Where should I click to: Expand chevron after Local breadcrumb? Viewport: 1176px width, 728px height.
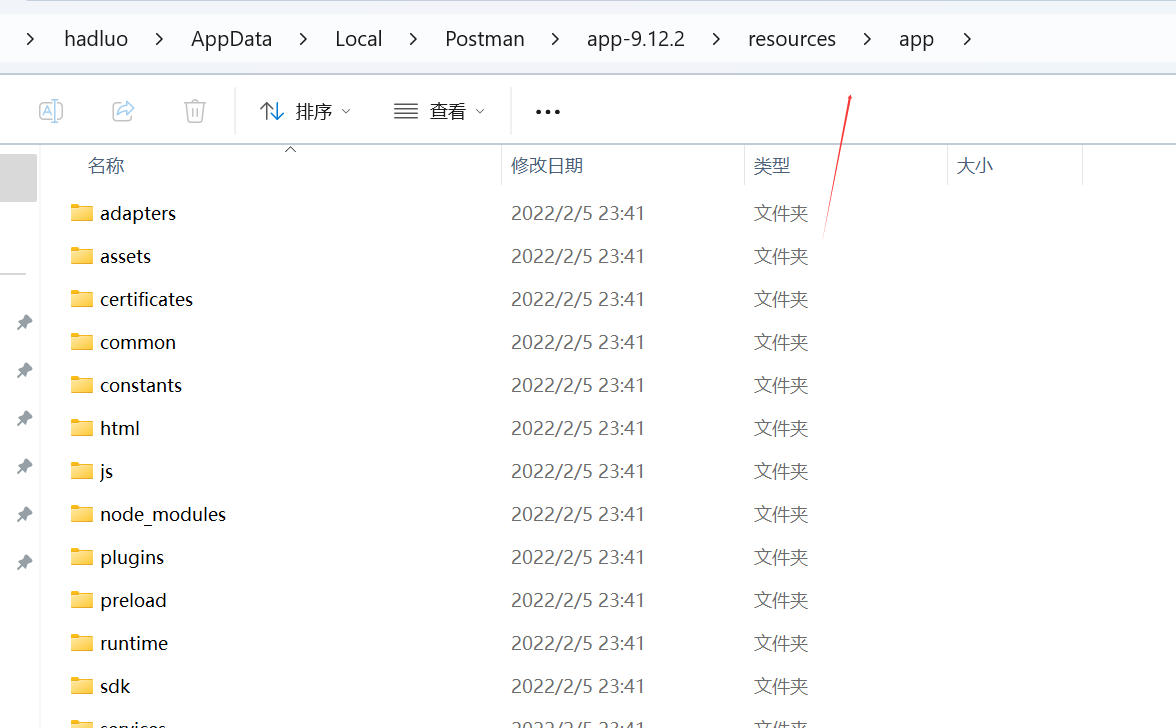413,39
